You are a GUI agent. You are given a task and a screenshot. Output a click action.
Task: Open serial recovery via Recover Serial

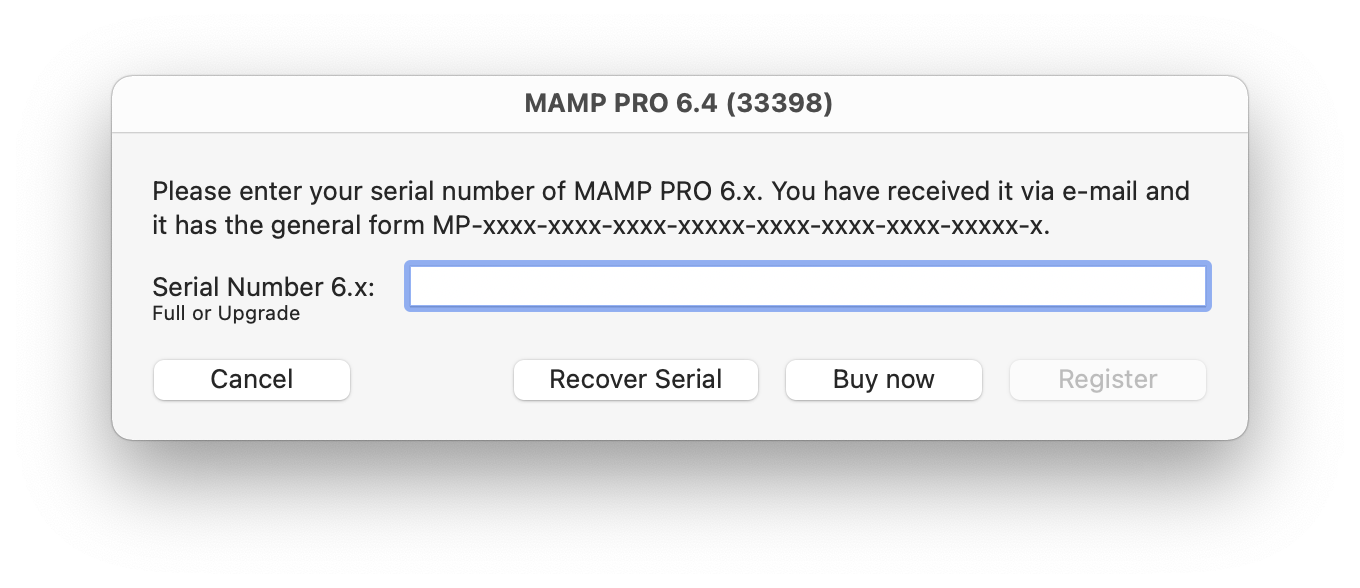(635, 379)
